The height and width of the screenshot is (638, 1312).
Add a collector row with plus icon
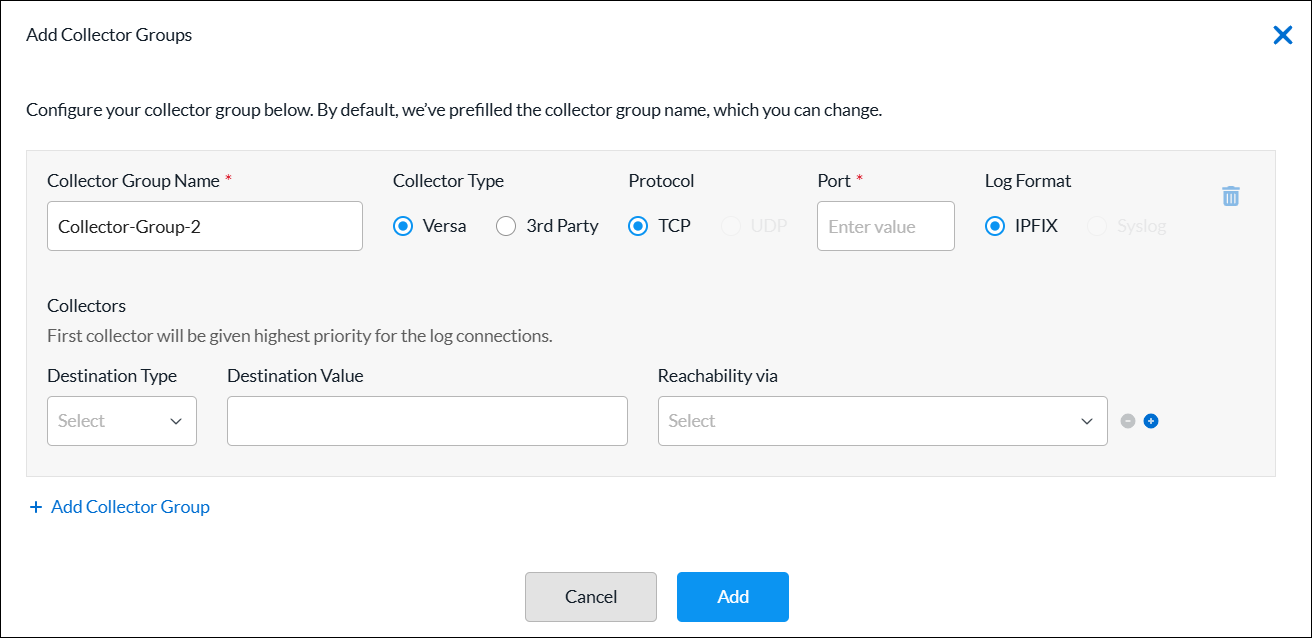click(1151, 421)
